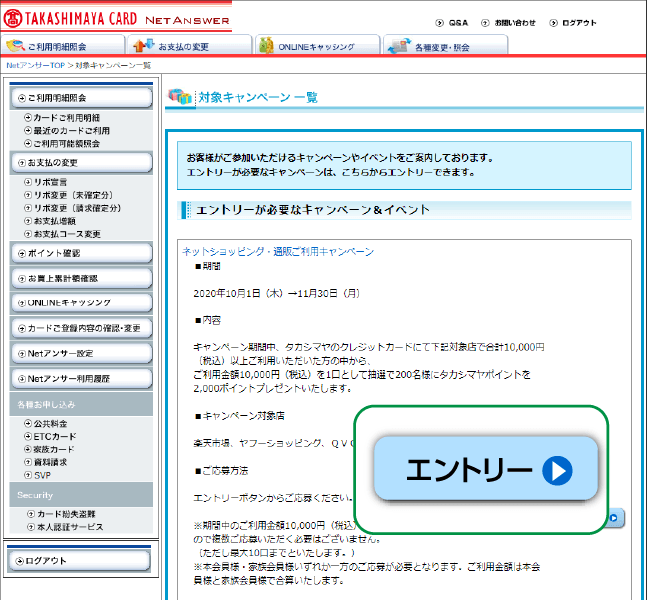
Task: Click ポイント確認 sidebar button
Action: point(81,253)
